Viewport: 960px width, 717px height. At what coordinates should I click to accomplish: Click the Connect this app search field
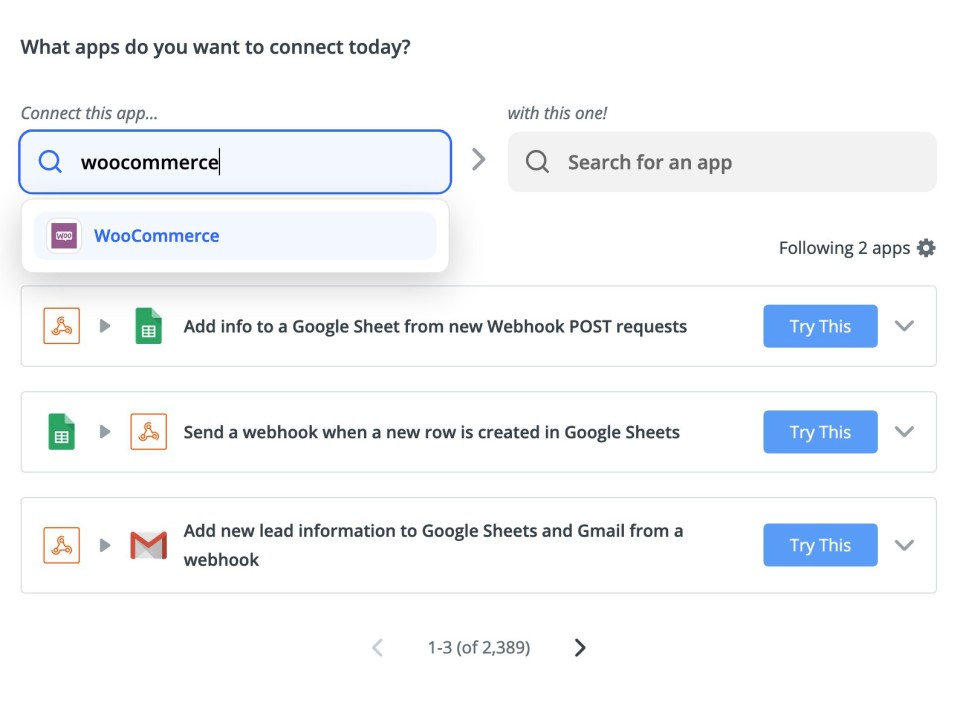click(x=300, y=162)
